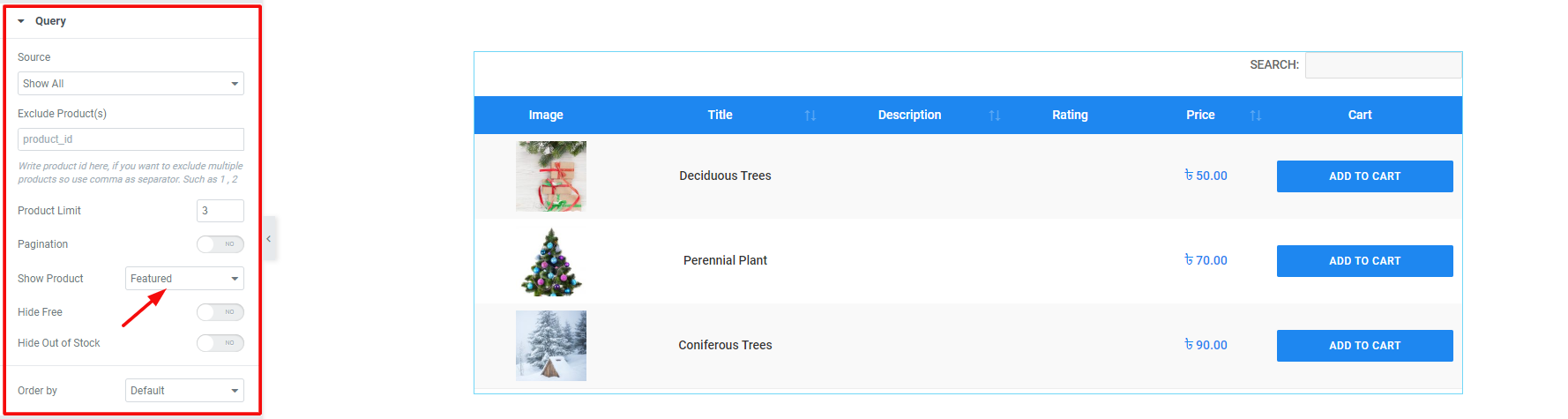Collapse the editor panel with the side arrow
The width and height of the screenshot is (1568, 419).
[269, 239]
